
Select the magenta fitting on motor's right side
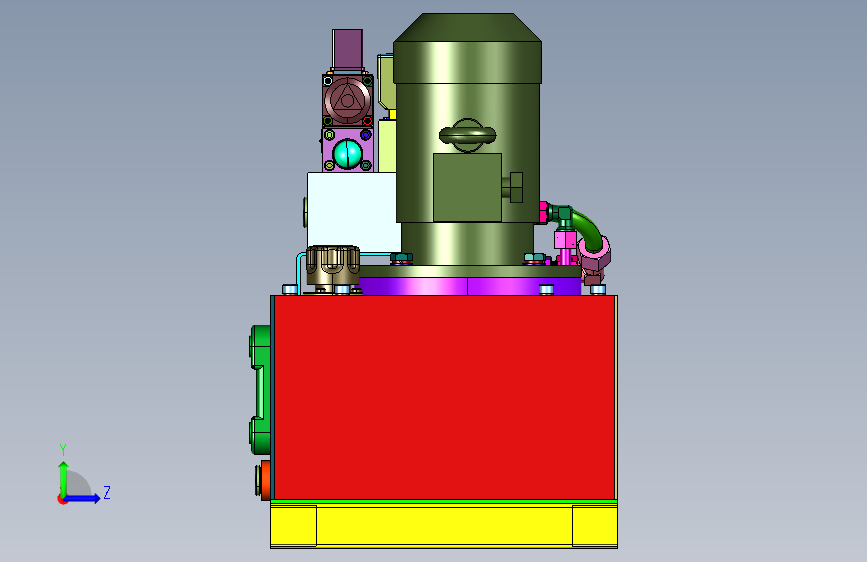coord(543,213)
